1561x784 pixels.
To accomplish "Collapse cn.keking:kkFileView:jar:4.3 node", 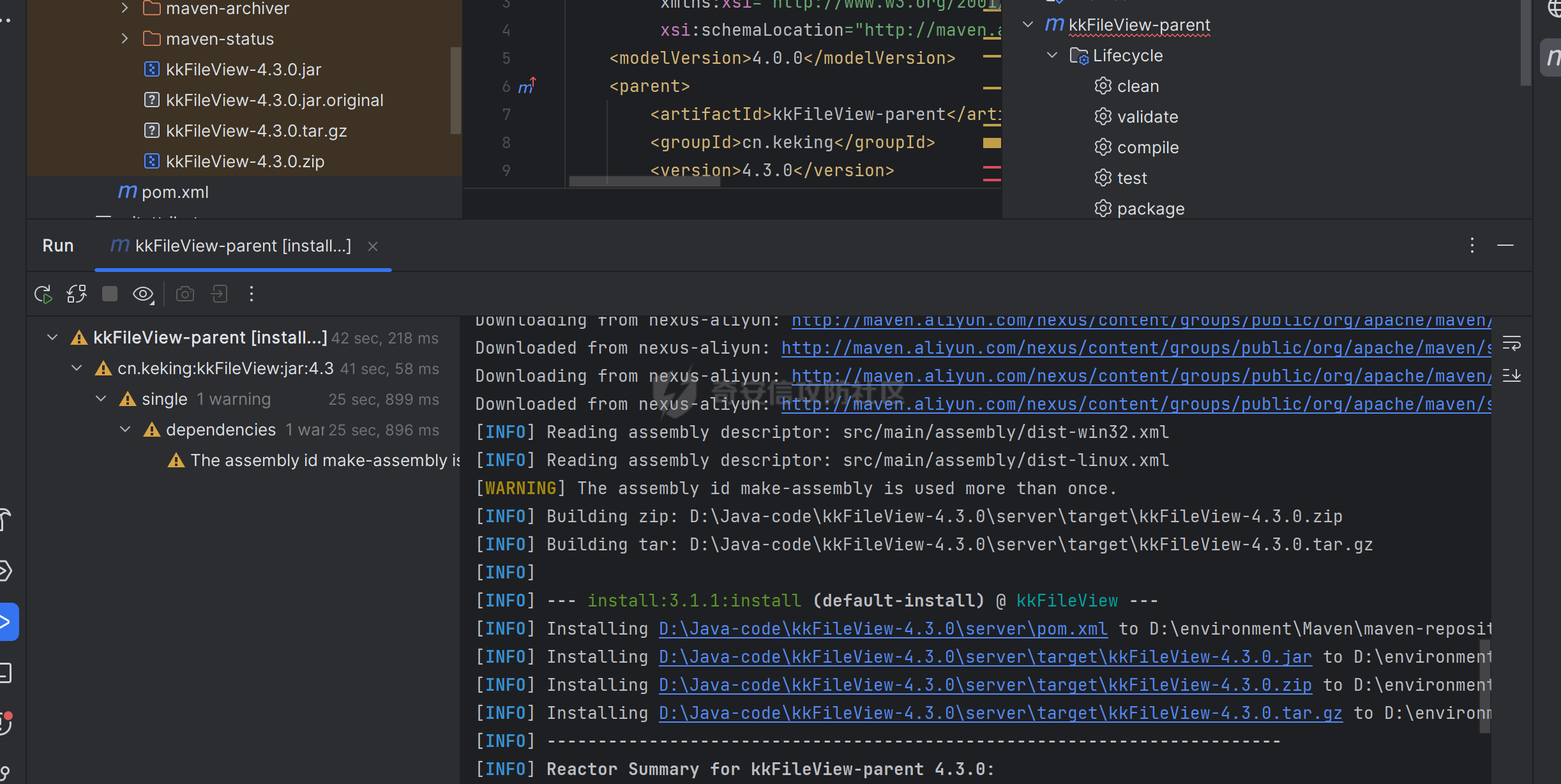I will pos(77,368).
